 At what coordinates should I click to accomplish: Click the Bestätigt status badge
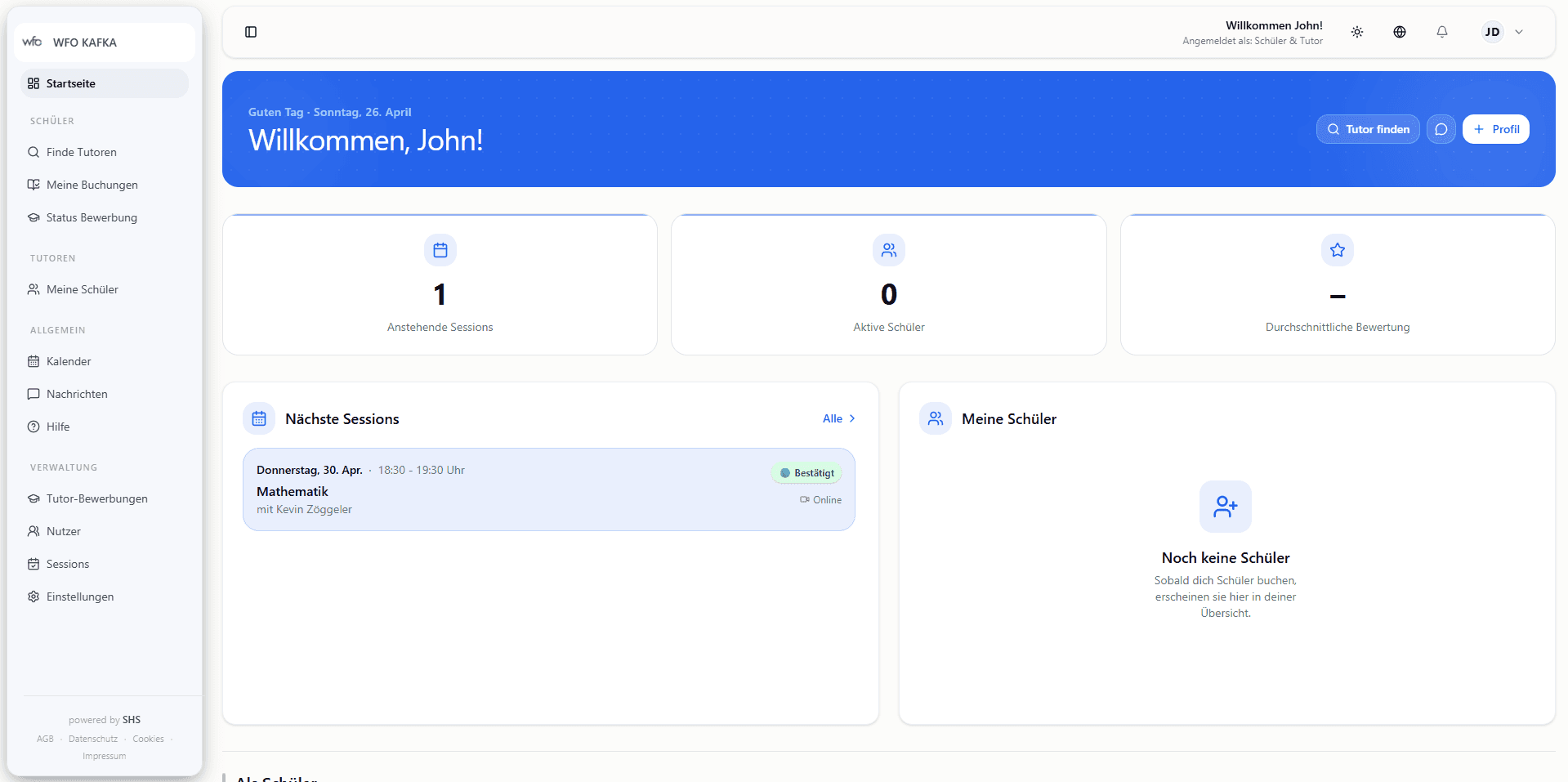point(806,472)
